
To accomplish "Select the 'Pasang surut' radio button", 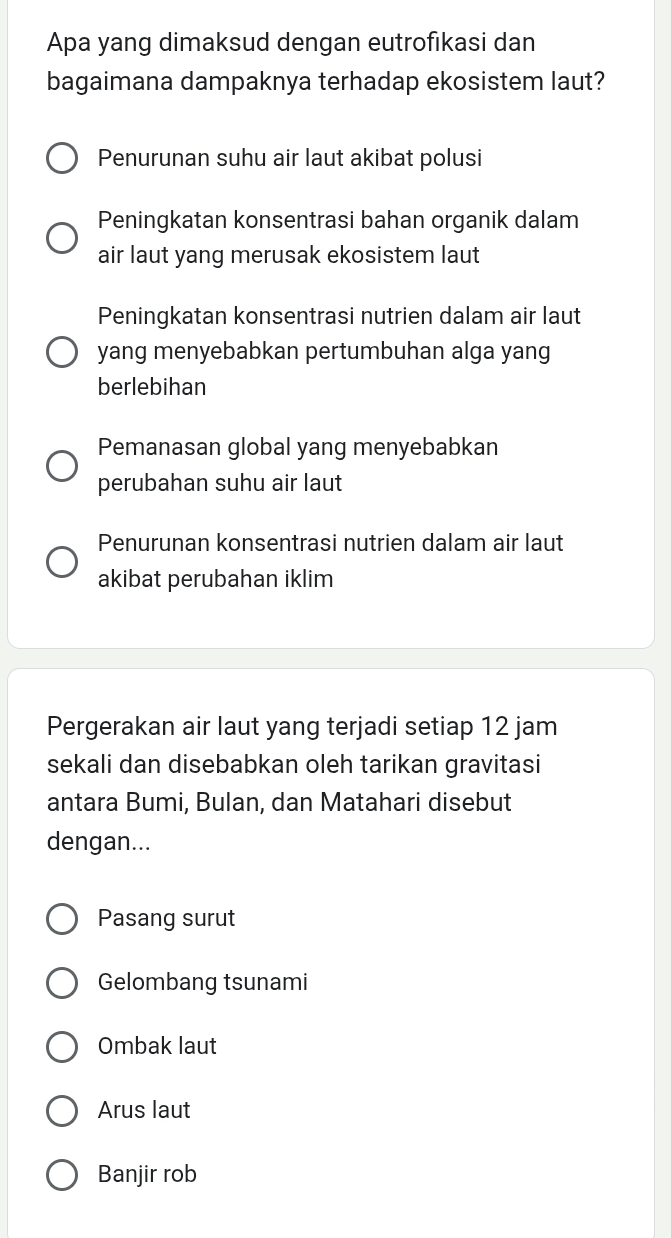I will [x=62, y=919].
